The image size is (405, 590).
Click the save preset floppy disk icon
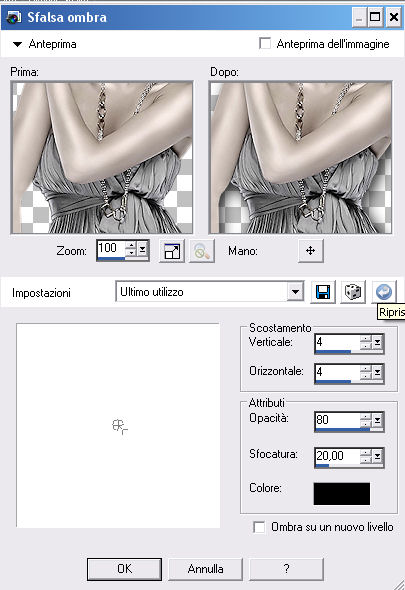tap(323, 292)
